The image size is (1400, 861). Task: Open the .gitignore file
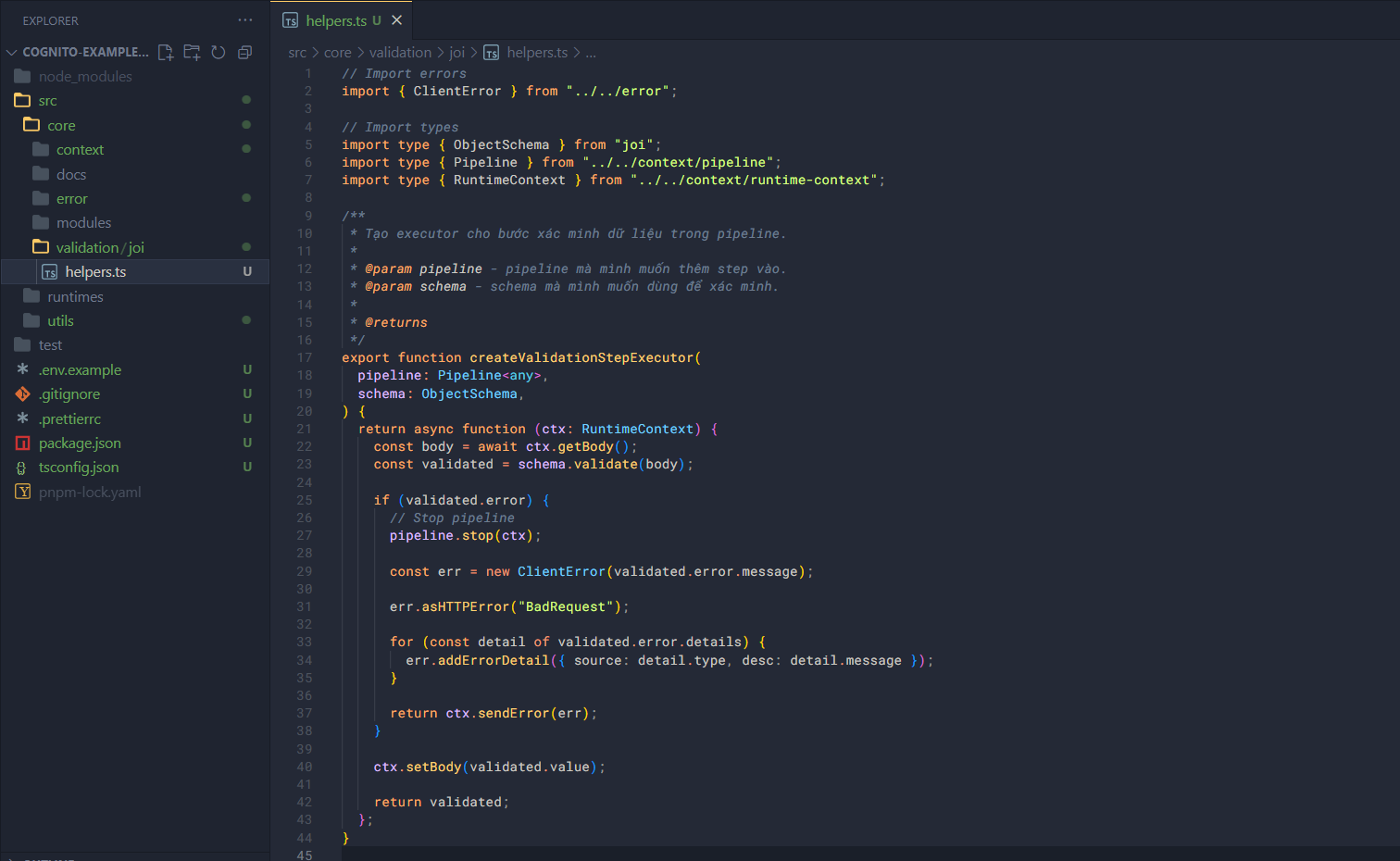[x=69, y=394]
